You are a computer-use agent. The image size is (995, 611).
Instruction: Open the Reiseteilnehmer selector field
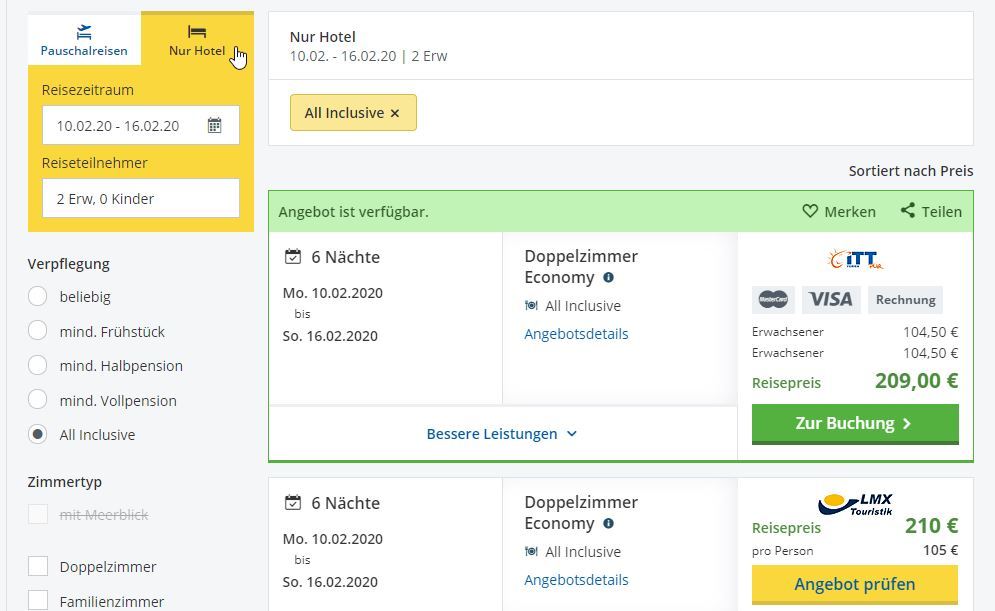[x=141, y=198]
